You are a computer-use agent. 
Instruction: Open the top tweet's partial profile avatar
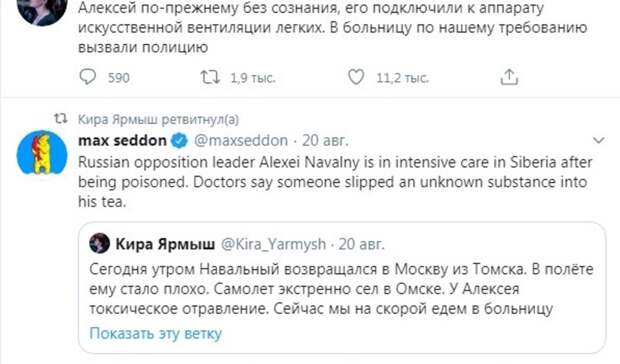(x=42, y=13)
